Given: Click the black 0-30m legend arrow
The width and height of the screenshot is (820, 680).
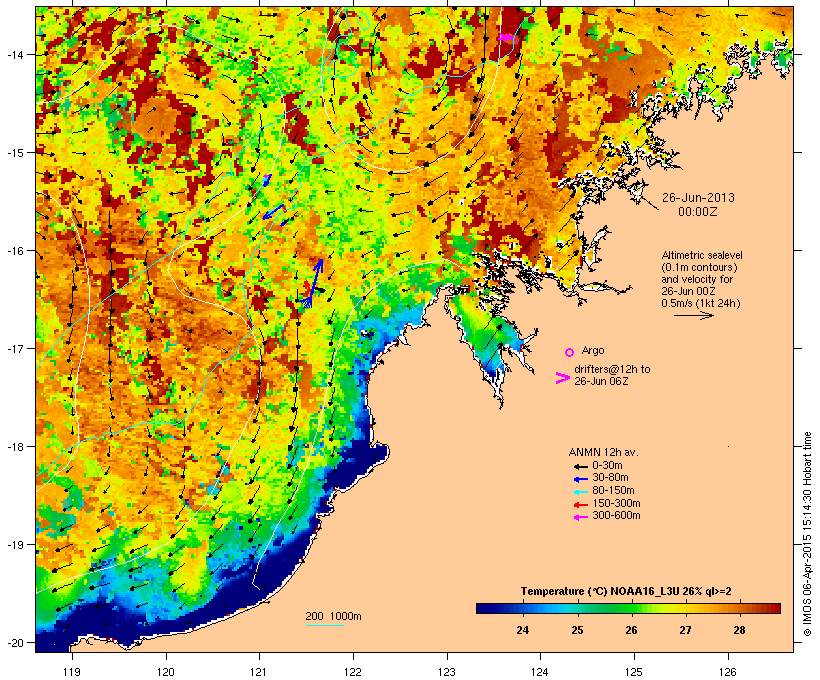Looking at the screenshot, I should pos(580,466).
